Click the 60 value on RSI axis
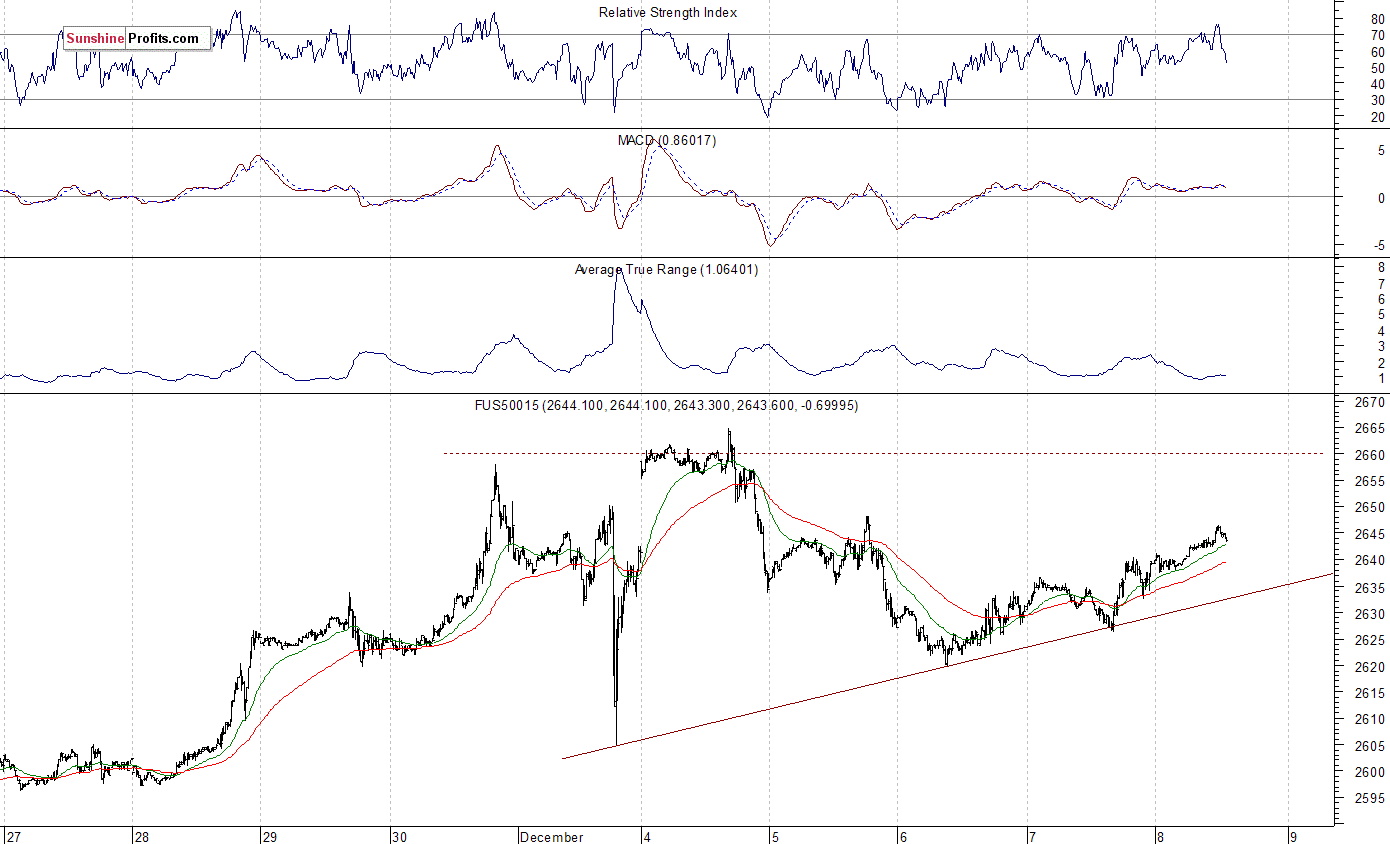The image size is (1390, 844). coord(1378,52)
